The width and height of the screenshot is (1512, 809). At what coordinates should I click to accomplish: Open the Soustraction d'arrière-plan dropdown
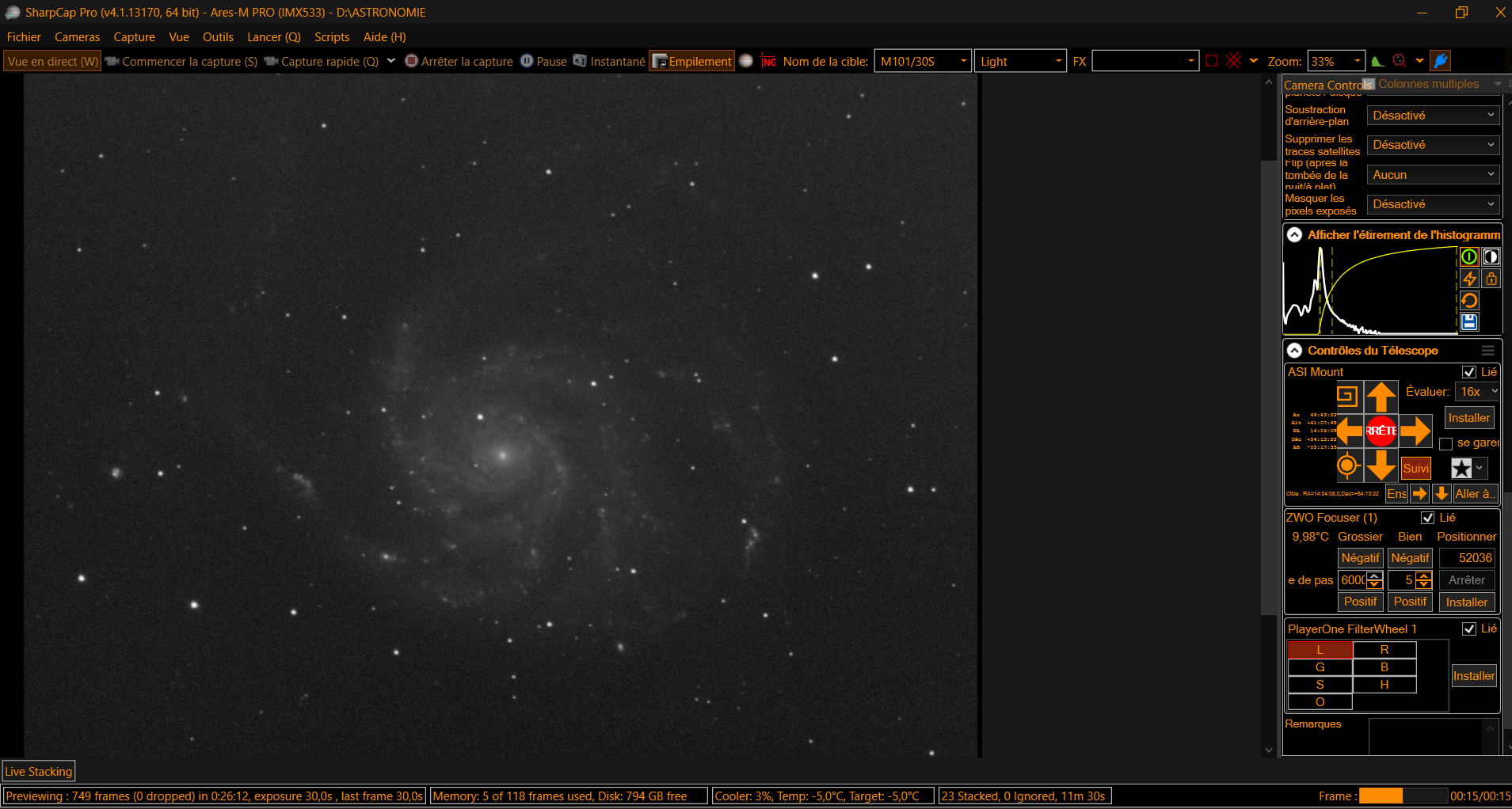[x=1434, y=116]
